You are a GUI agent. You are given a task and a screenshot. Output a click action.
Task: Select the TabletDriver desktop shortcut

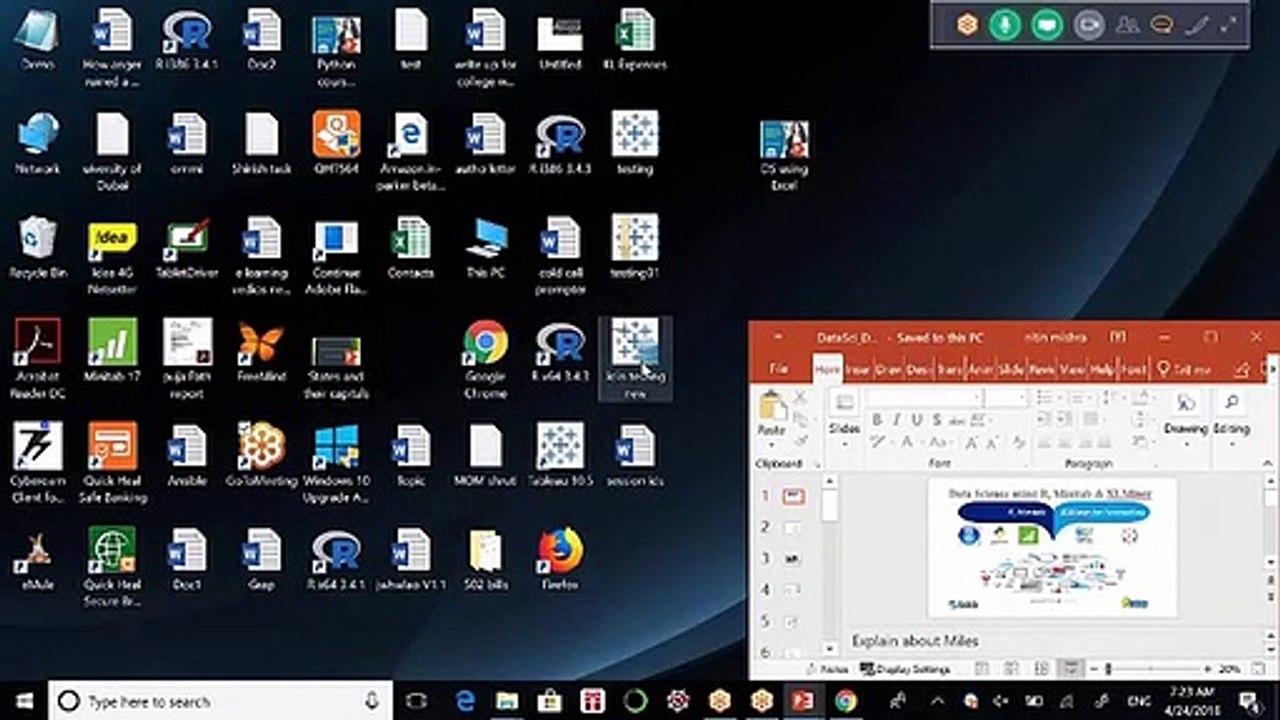coord(187,246)
